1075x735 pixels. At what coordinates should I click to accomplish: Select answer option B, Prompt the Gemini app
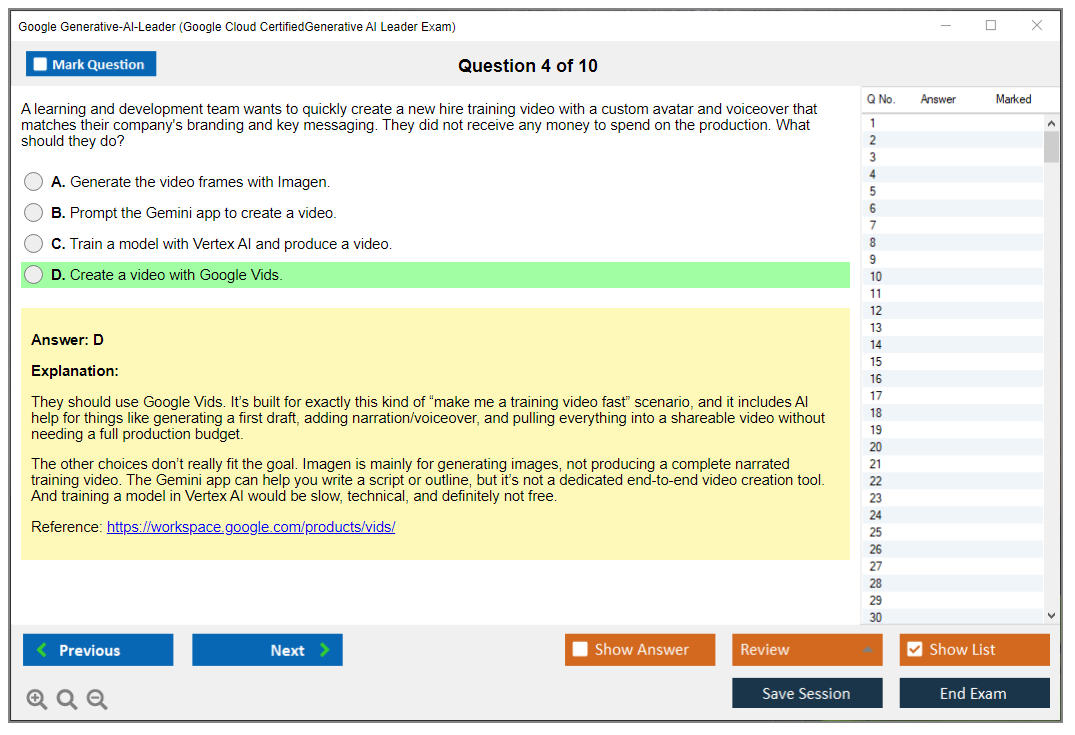point(33,212)
